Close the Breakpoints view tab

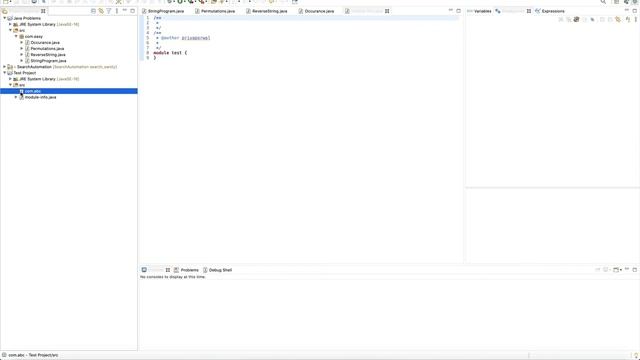click(x=529, y=11)
